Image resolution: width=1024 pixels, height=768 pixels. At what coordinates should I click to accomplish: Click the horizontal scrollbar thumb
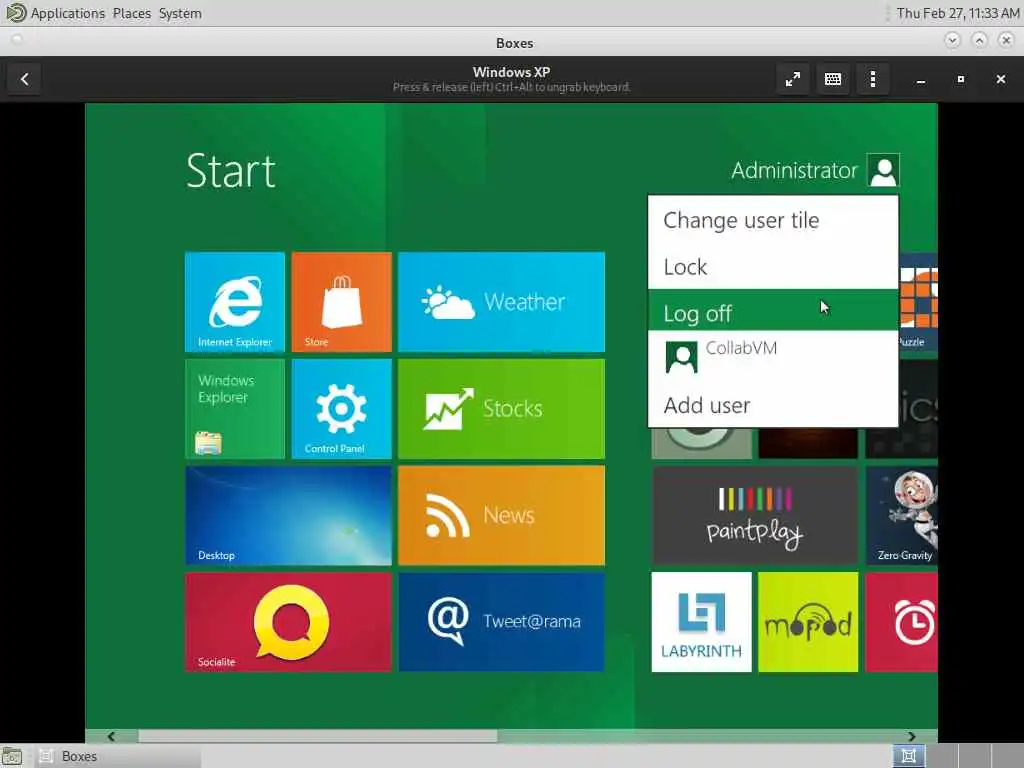[x=317, y=736]
